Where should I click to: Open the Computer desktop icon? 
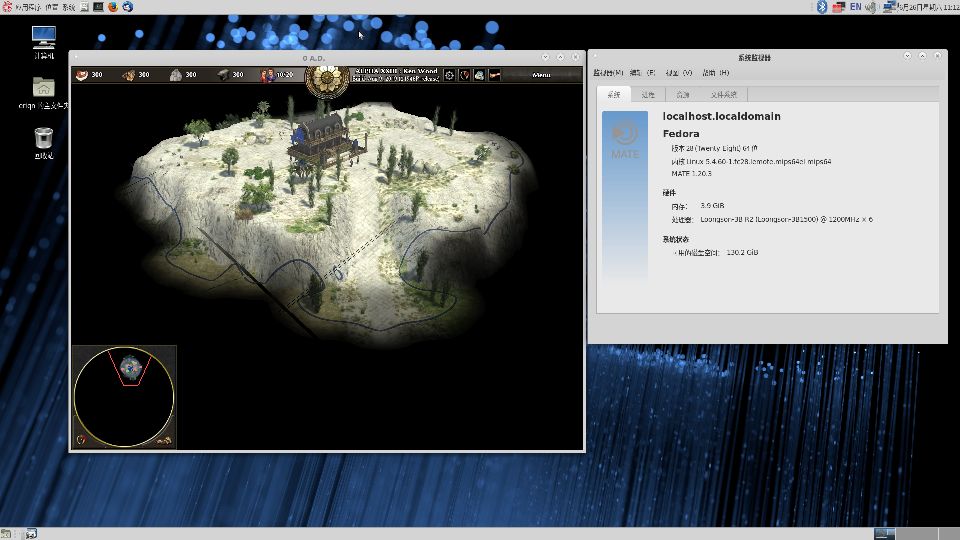(43, 42)
